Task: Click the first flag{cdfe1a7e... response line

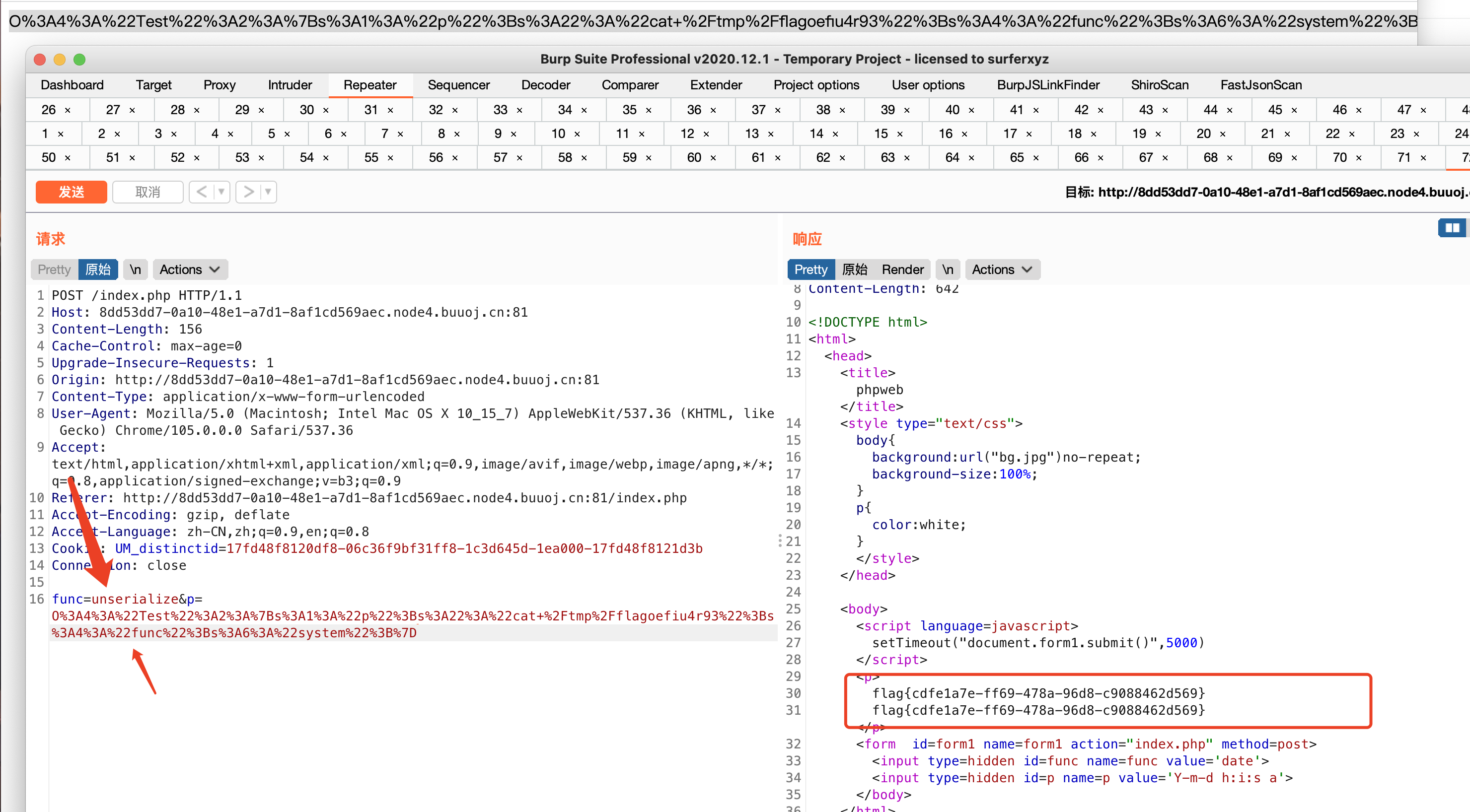Action: point(1038,693)
